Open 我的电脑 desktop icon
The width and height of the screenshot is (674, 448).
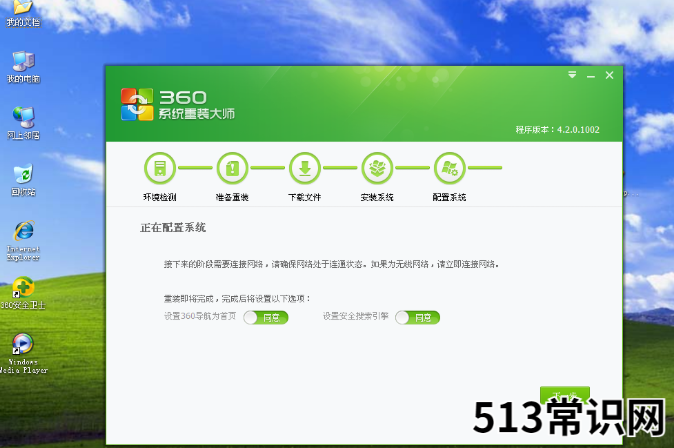coord(23,67)
